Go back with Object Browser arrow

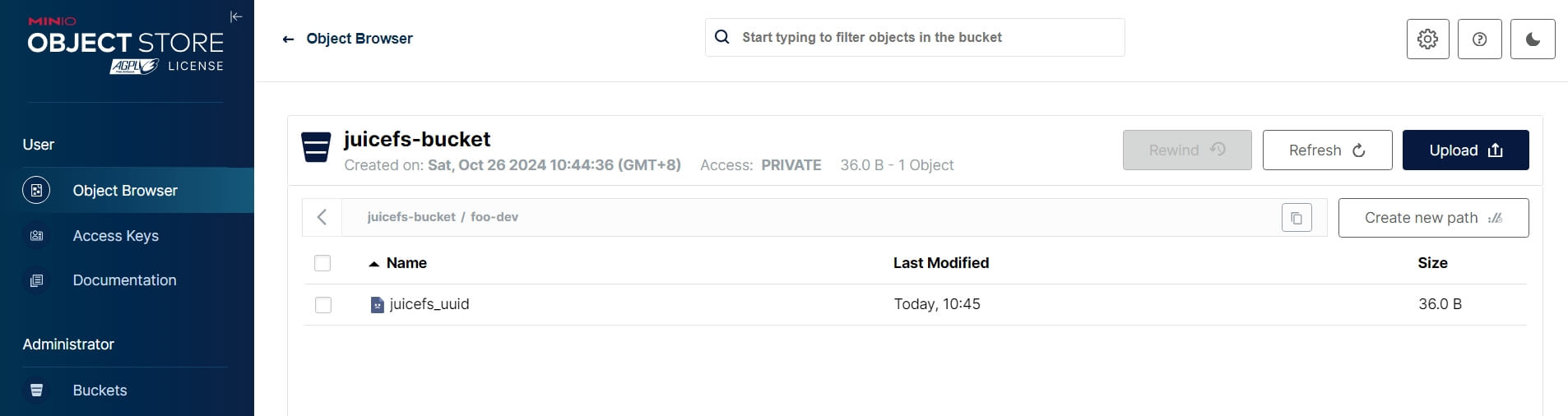(288, 39)
